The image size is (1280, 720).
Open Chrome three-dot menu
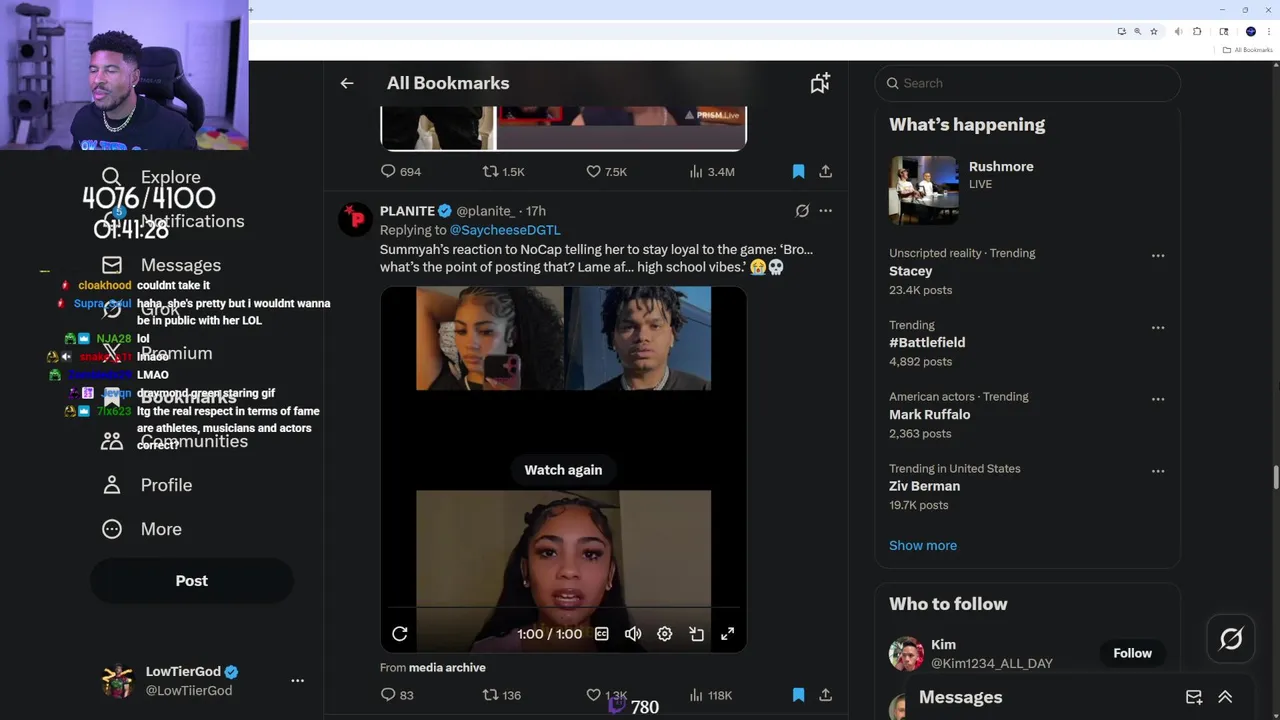coord(1269,32)
